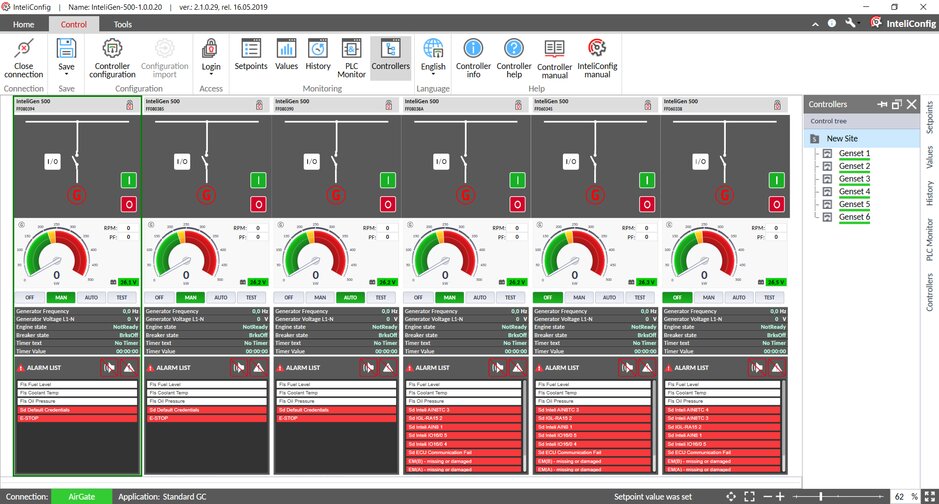Click the green start button on fourth controller

[517, 180]
